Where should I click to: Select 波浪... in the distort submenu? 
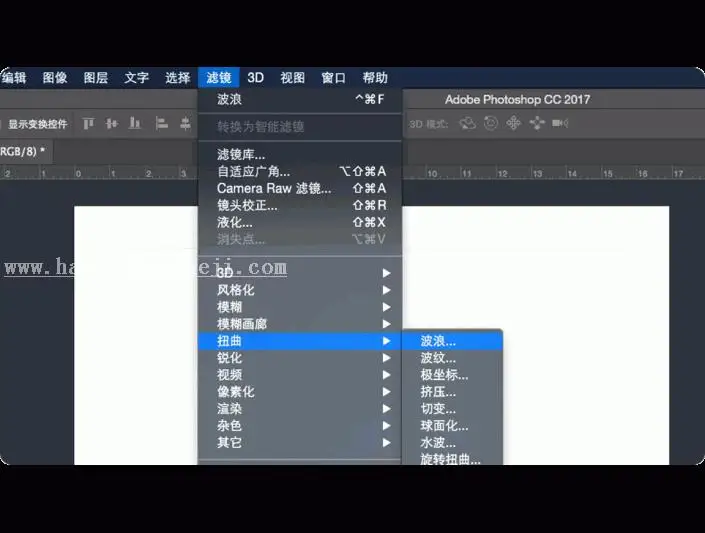[x=452, y=341]
